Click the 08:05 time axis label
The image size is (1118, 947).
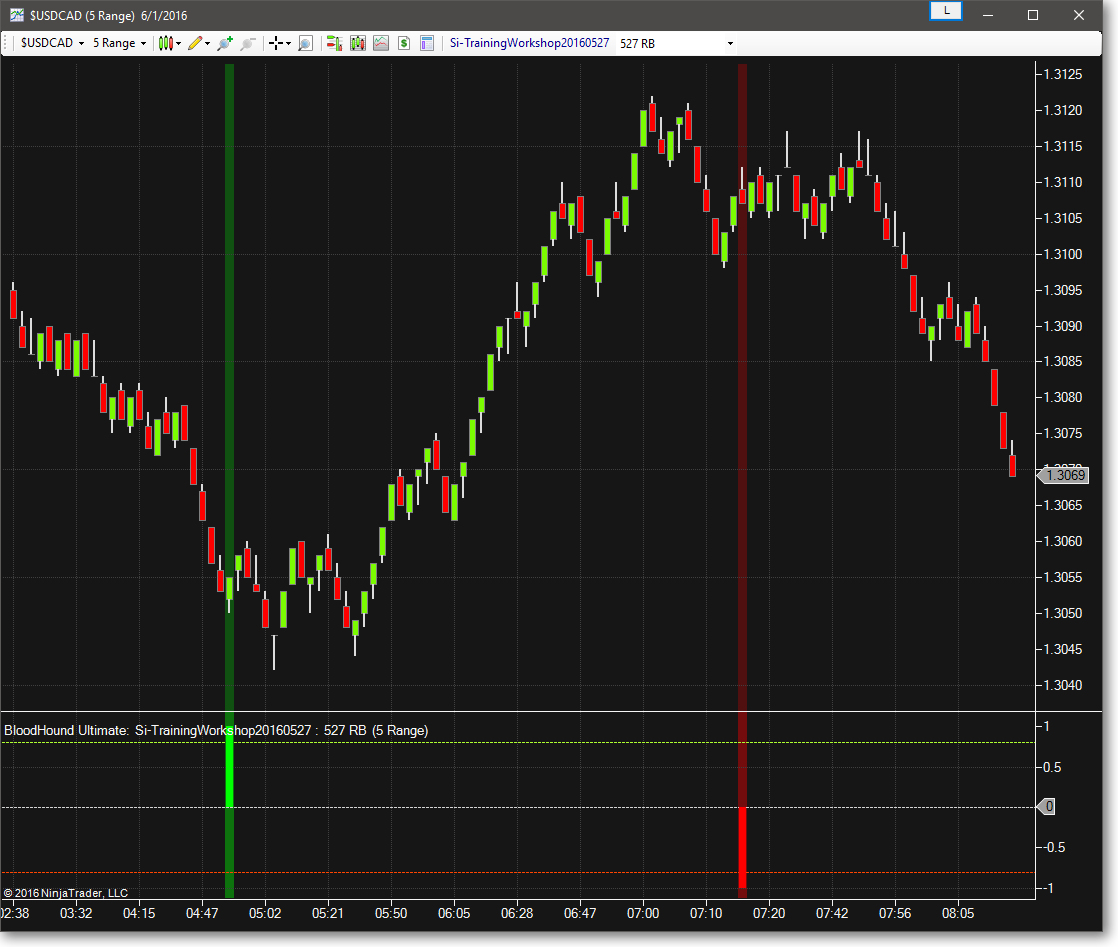tap(958, 913)
